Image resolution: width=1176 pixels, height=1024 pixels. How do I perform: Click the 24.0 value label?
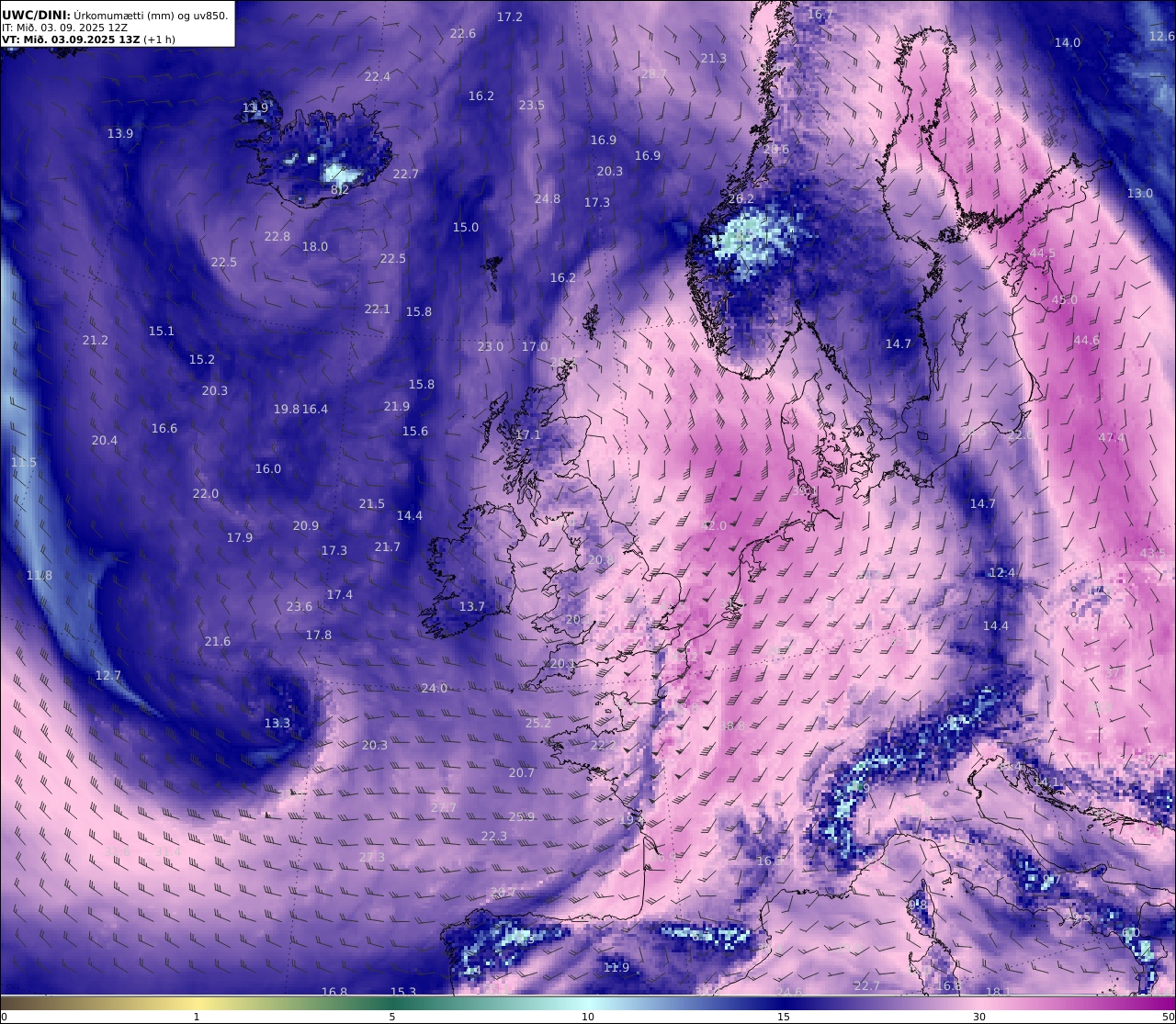coord(435,688)
